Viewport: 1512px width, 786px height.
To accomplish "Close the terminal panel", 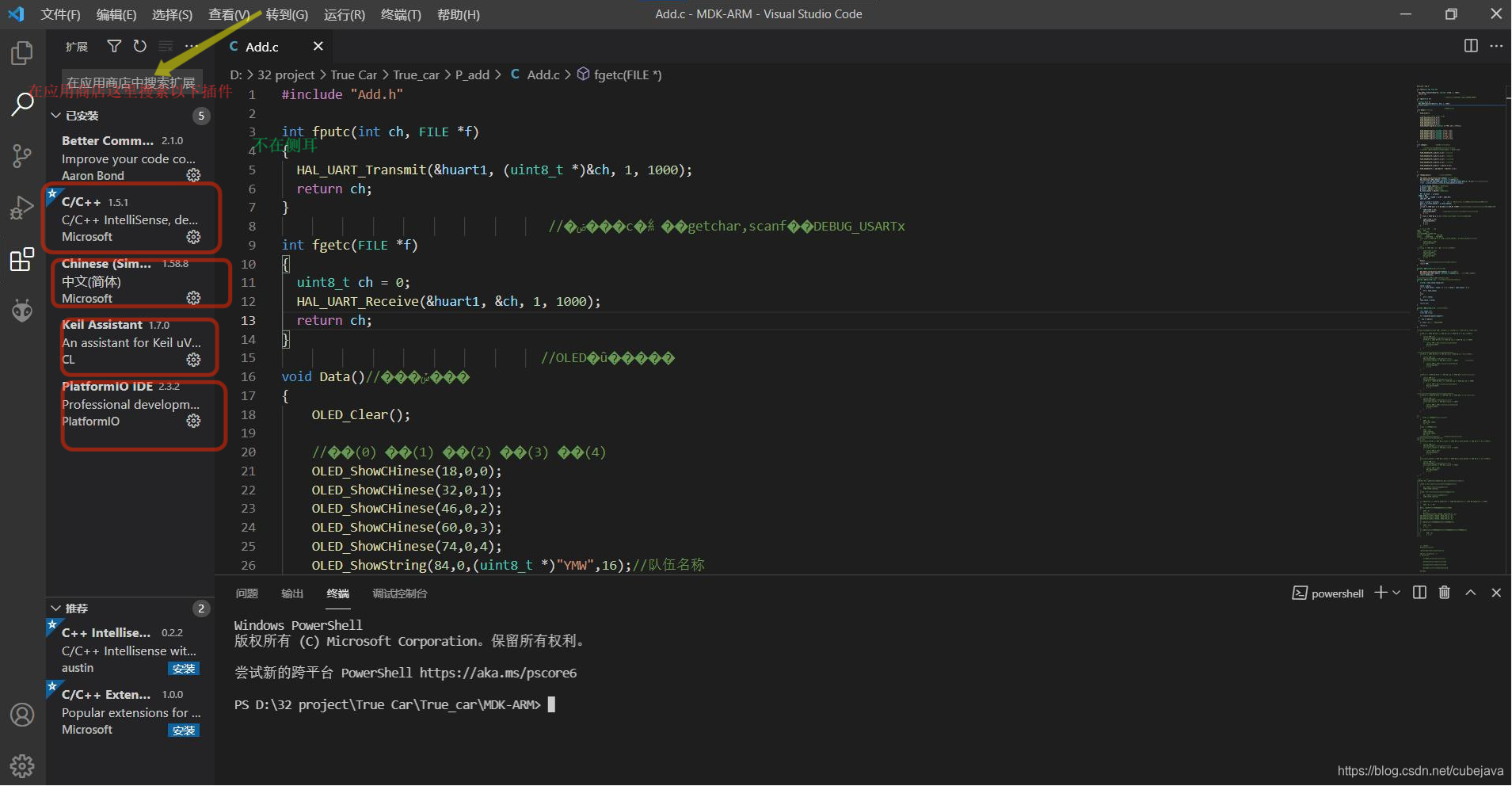I will (1496, 593).
